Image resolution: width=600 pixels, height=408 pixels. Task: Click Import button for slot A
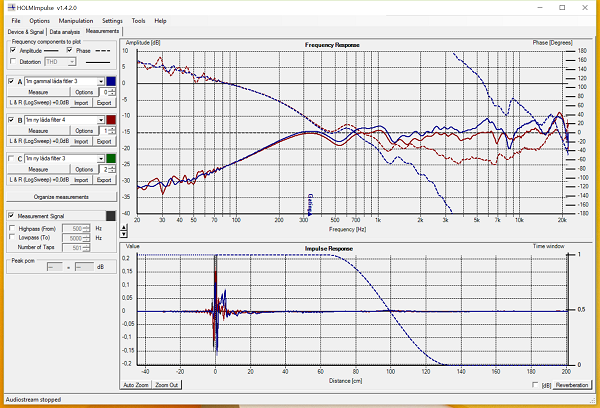pos(81,103)
